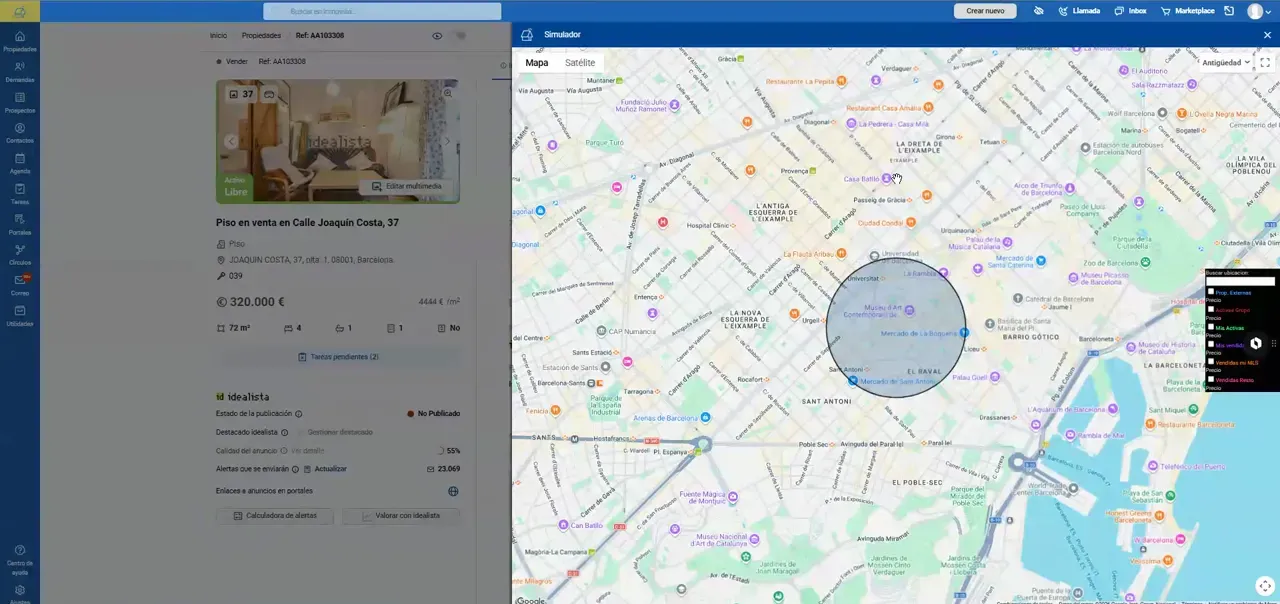The image size is (1280, 604).
Task: Check the Activas Grupo checkbox
Action: pyautogui.click(x=1211, y=309)
